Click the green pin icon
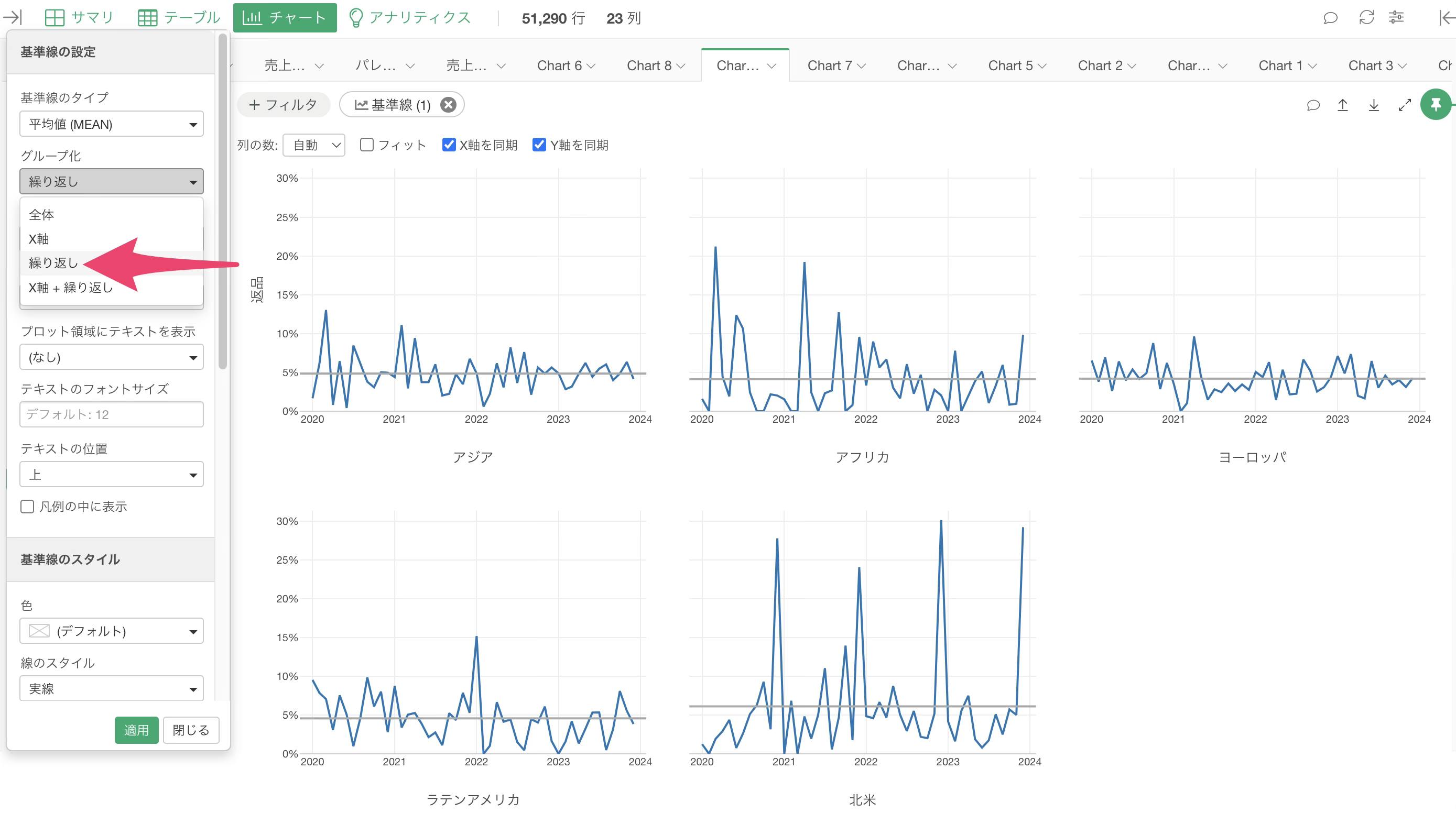This screenshot has width=1456, height=813. click(x=1435, y=105)
